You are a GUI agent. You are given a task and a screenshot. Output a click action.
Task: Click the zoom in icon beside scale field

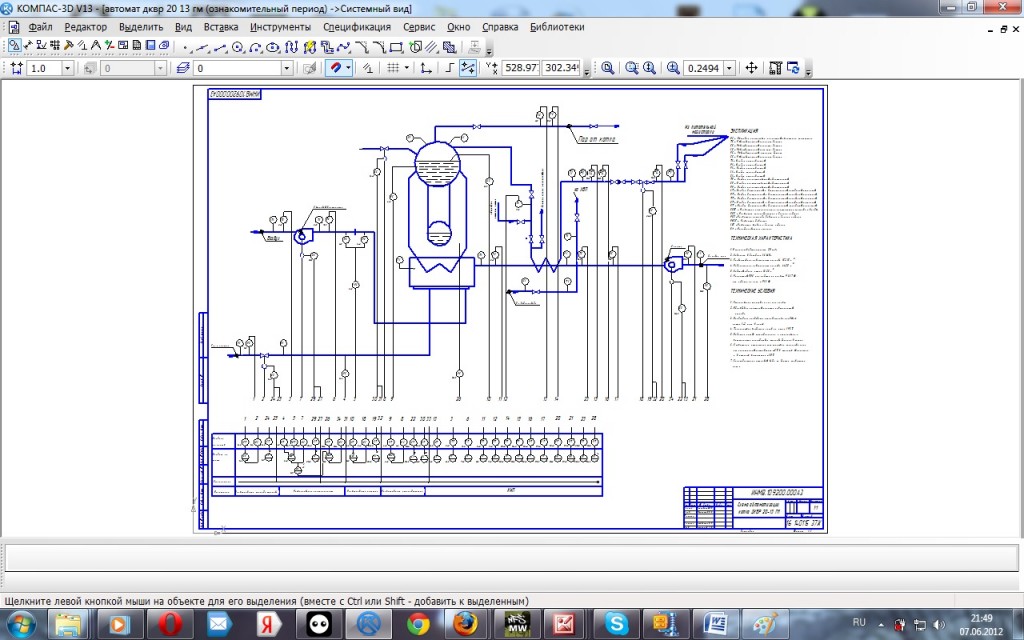(x=673, y=68)
